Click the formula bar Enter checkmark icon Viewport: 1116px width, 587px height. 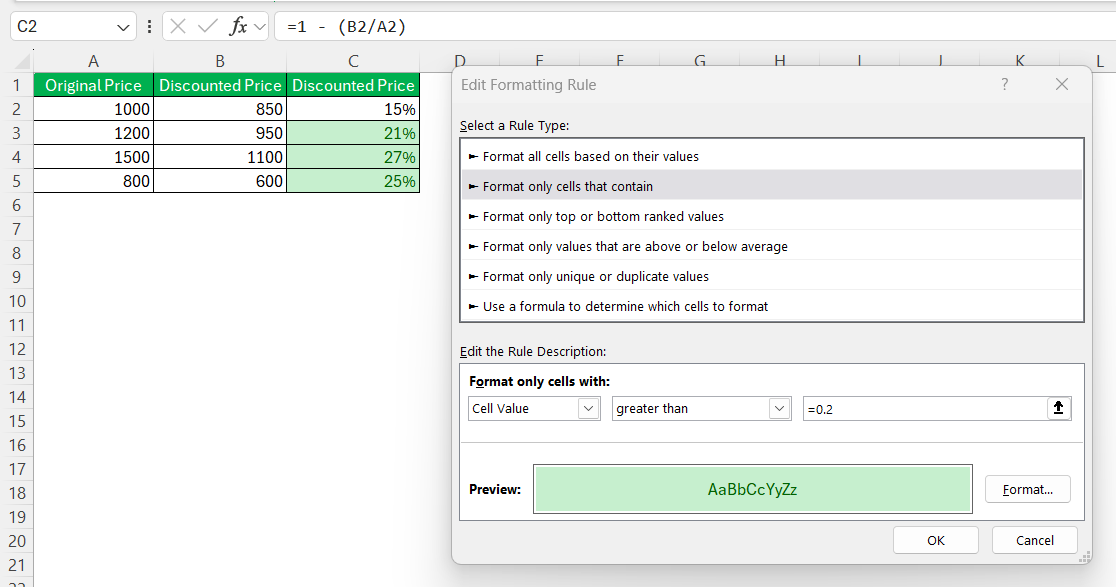pyautogui.click(x=208, y=27)
